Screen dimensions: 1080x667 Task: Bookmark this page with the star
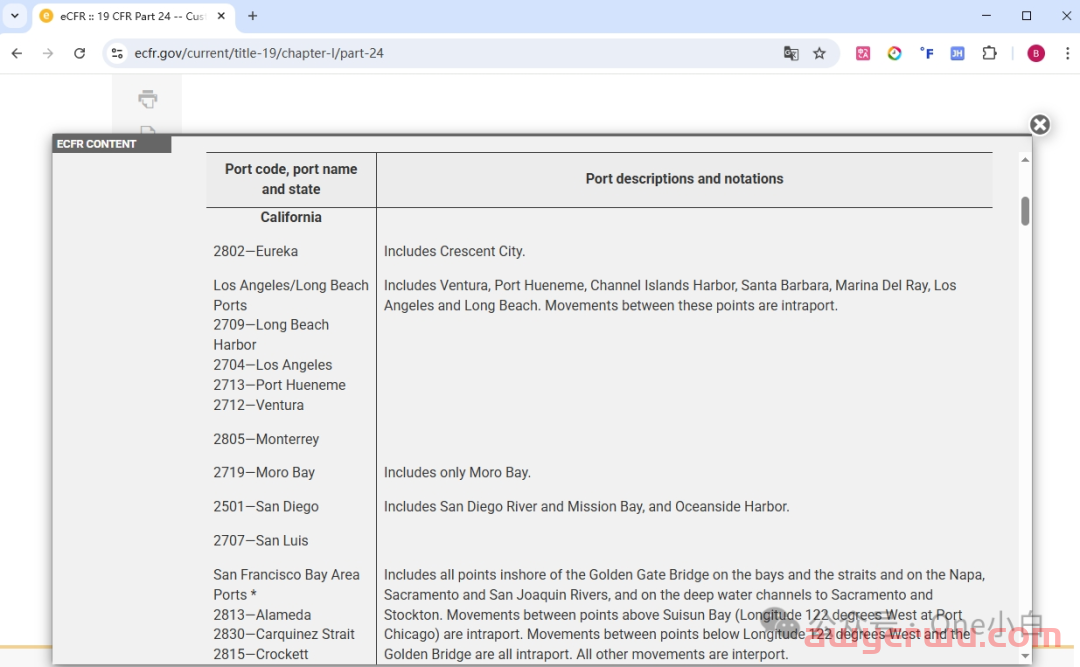pyautogui.click(x=819, y=53)
